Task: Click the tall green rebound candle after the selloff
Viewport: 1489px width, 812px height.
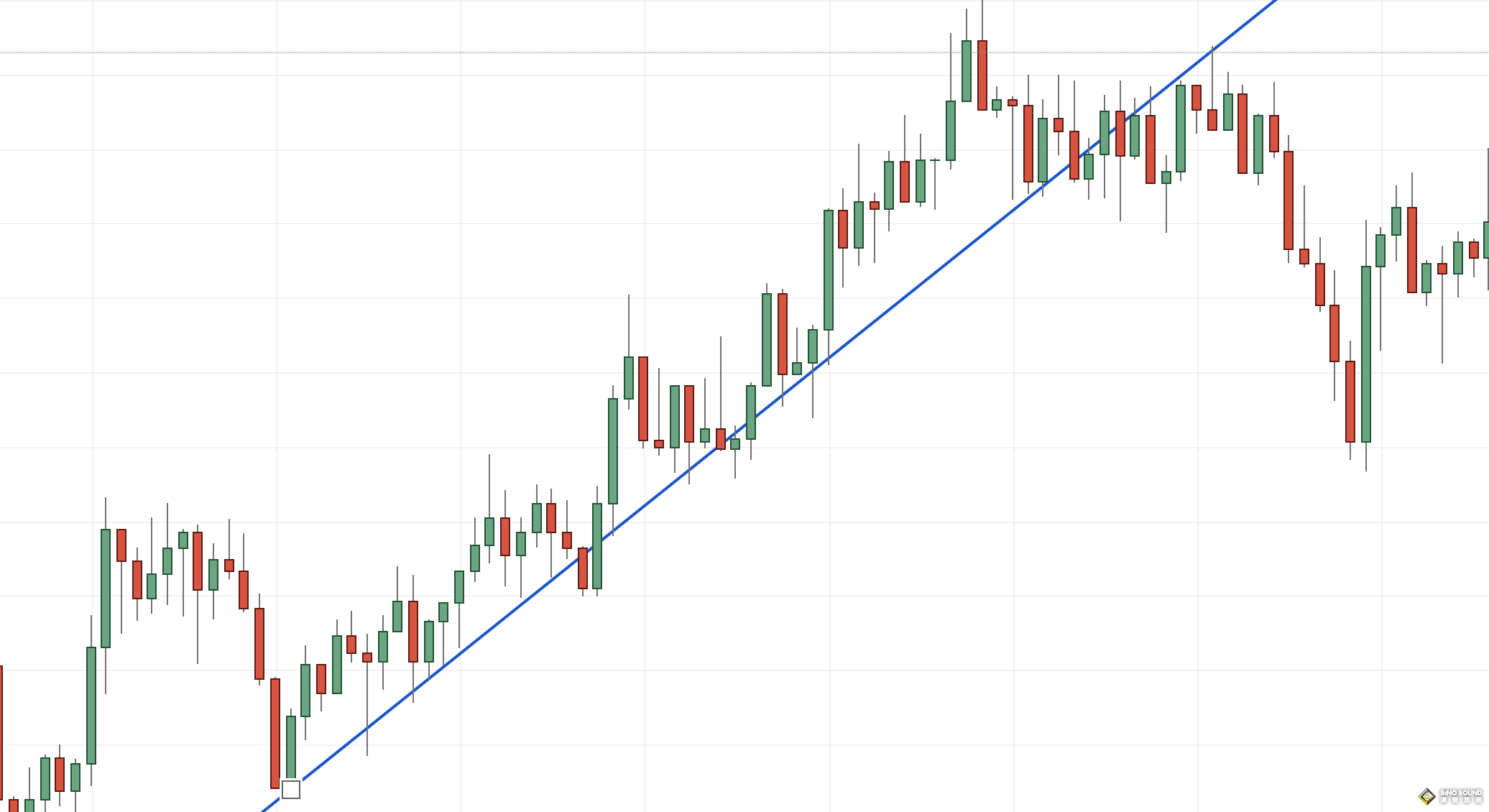Action: (1366, 354)
